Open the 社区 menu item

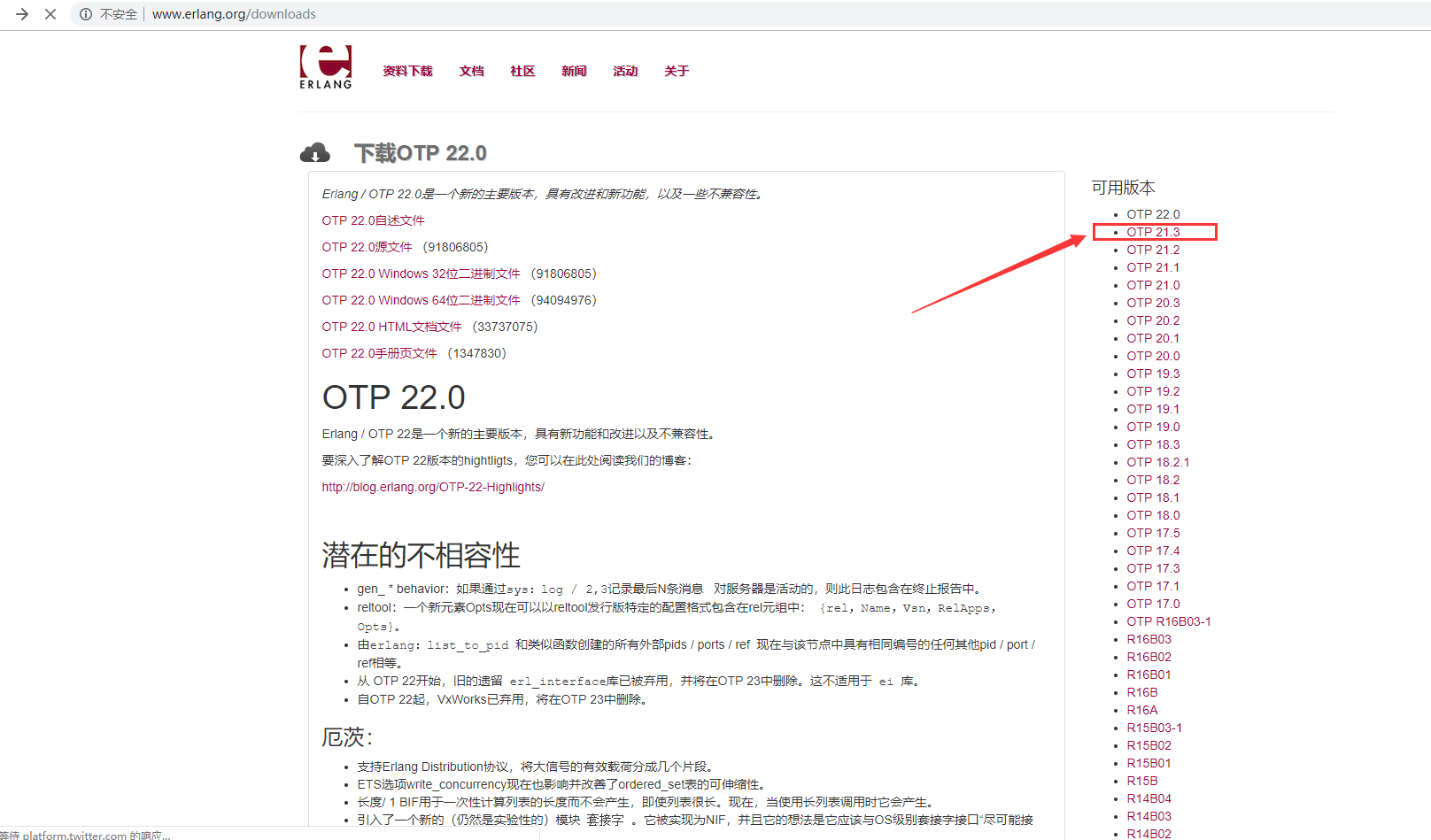[x=522, y=71]
